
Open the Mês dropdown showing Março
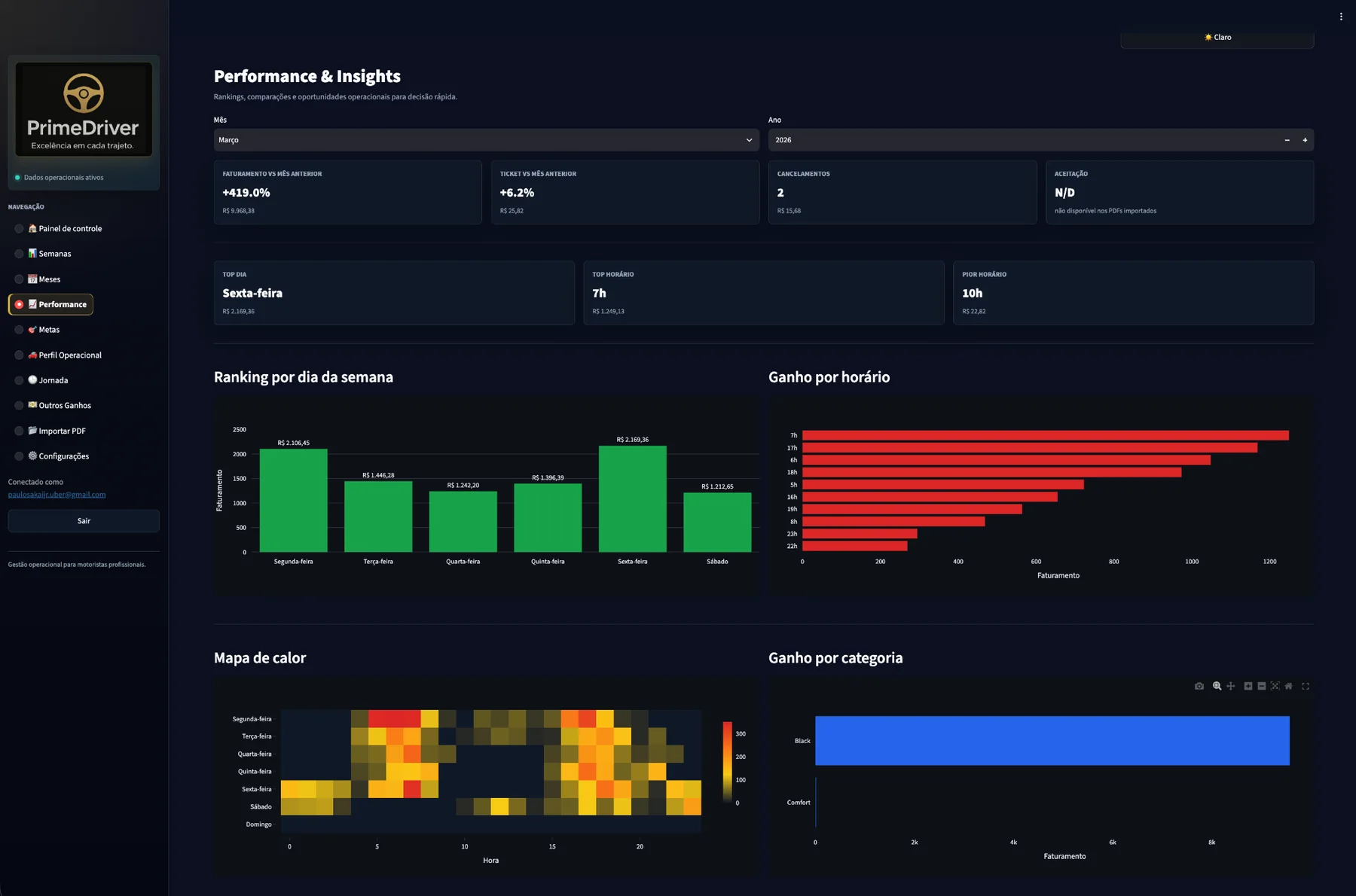point(486,140)
